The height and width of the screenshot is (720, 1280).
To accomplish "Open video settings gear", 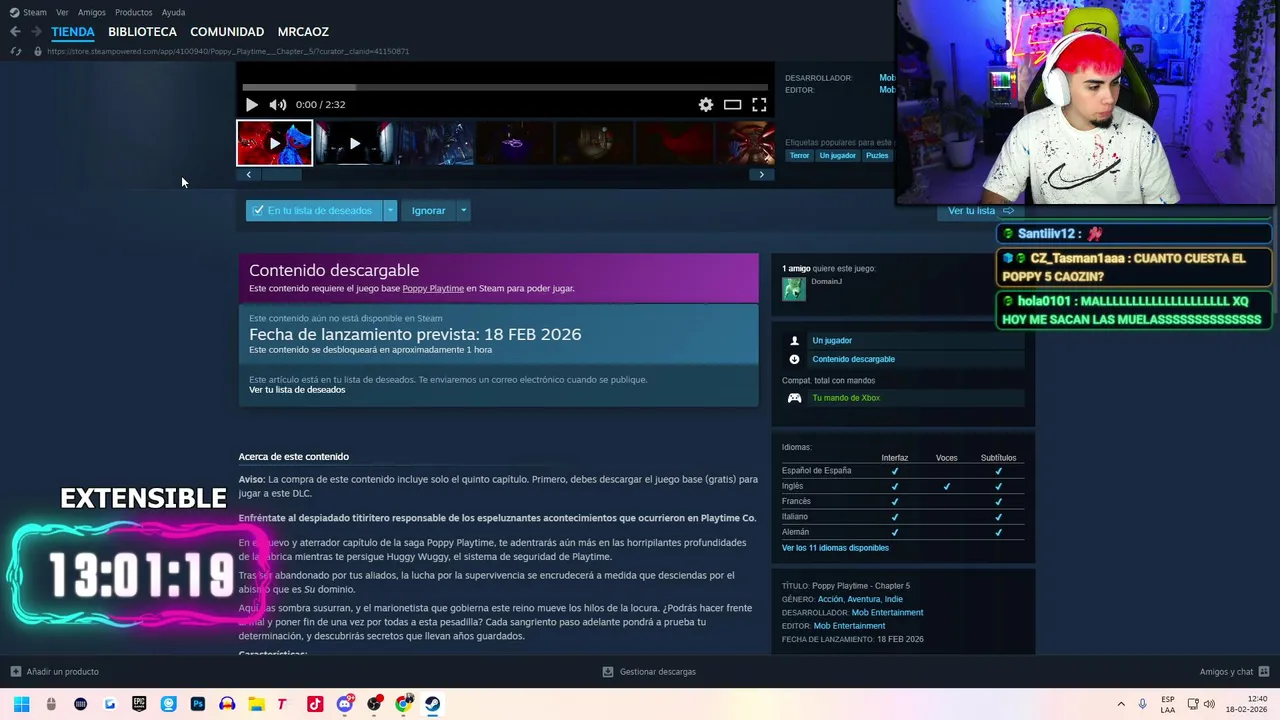I will click(706, 104).
